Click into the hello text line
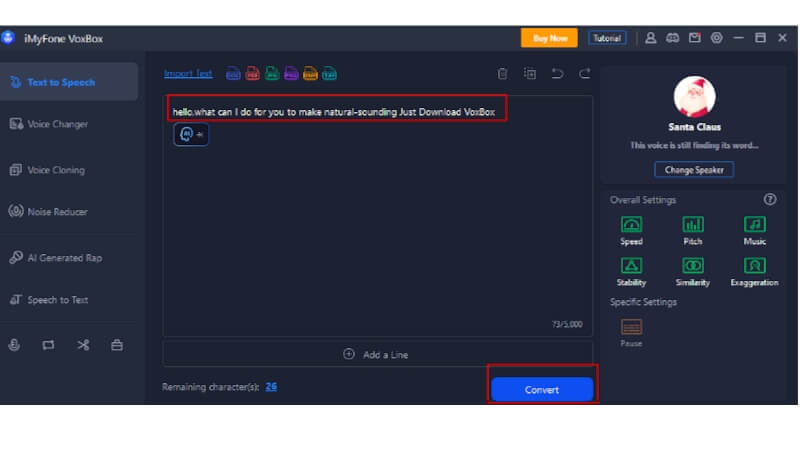The image size is (800, 450). pos(334,112)
